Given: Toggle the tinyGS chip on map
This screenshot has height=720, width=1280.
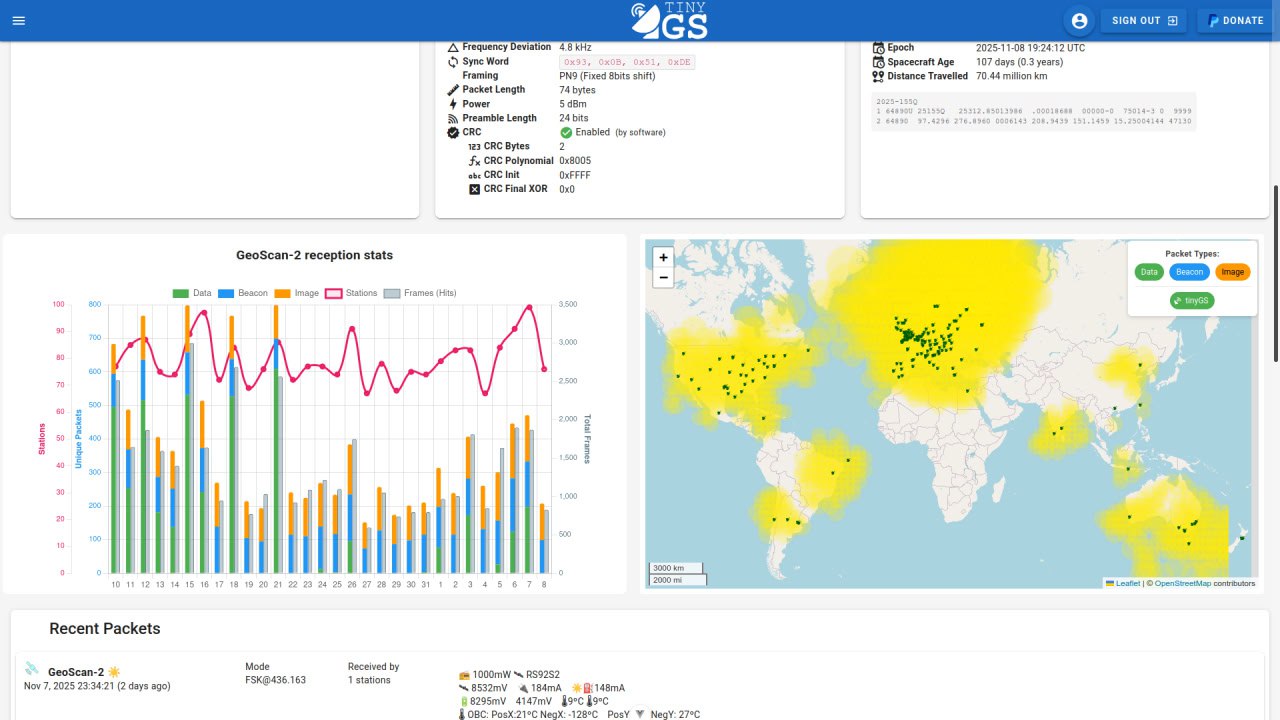Looking at the screenshot, I should coord(1192,300).
